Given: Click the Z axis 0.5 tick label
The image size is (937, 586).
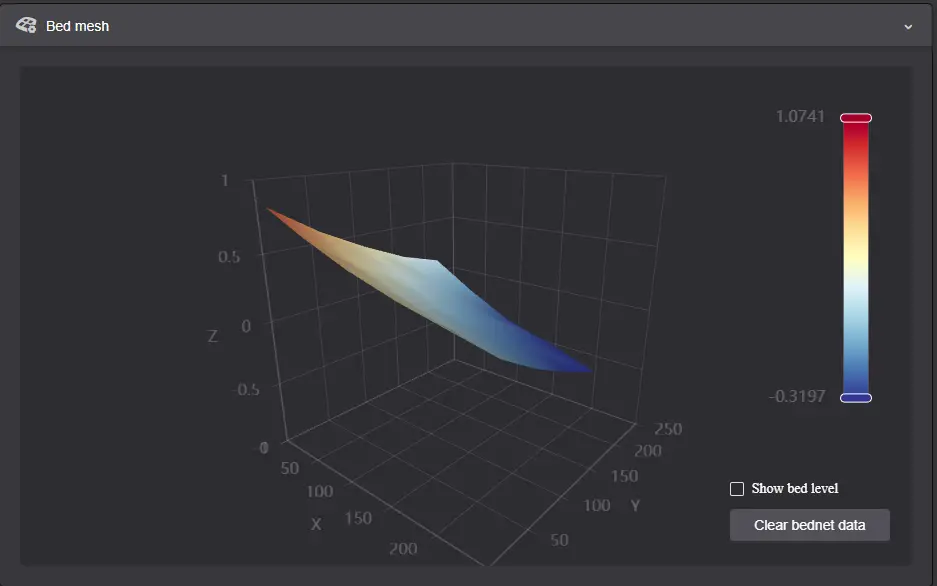Looking at the screenshot, I should (x=229, y=257).
